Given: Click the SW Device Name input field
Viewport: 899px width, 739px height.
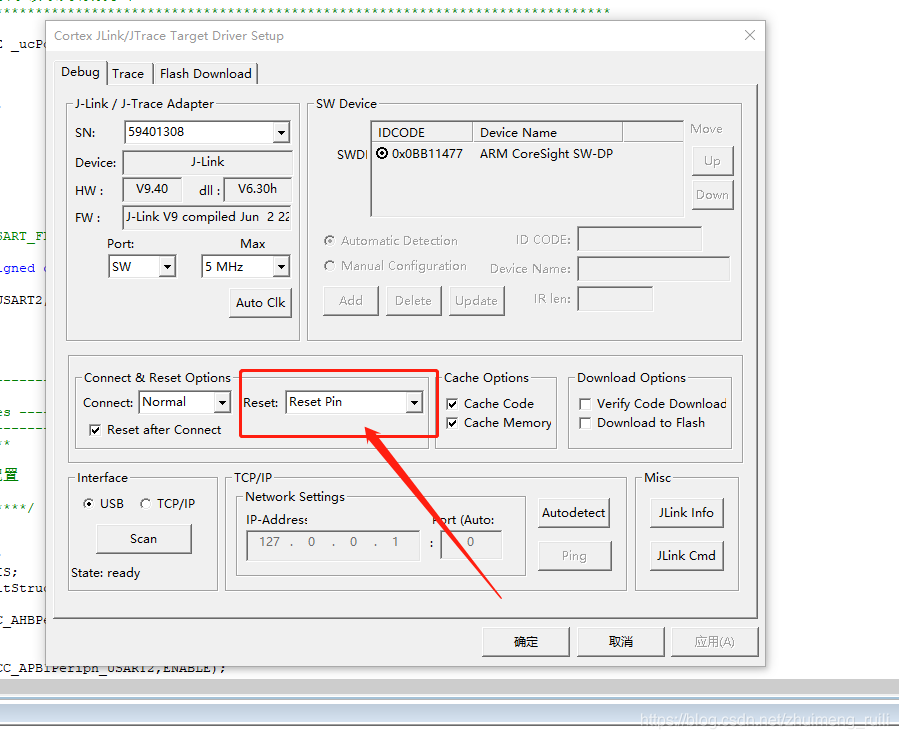Looking at the screenshot, I should tap(654, 269).
